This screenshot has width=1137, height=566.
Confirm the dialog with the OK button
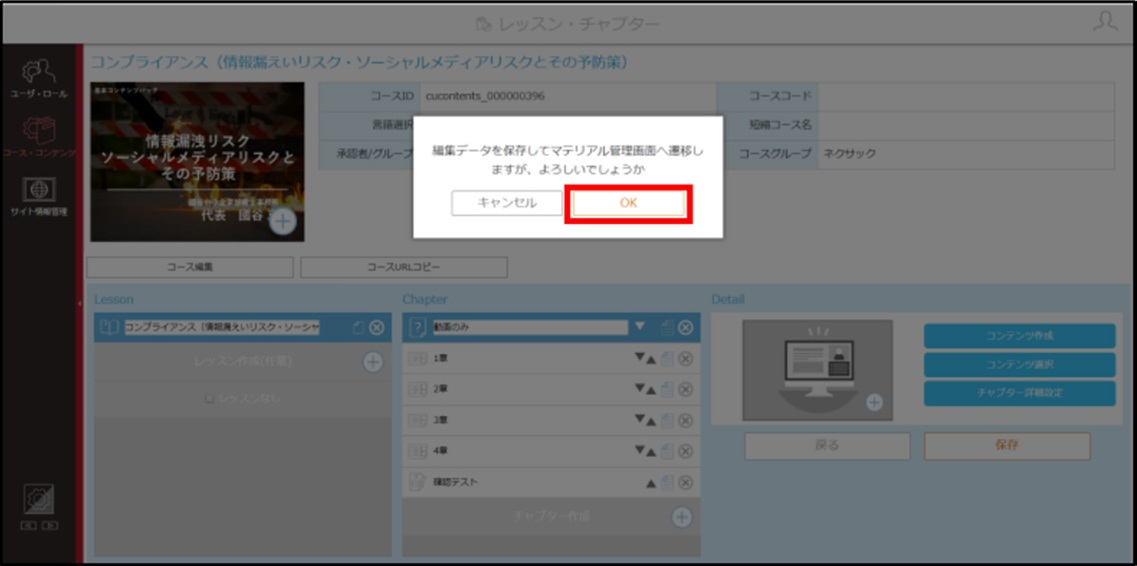(x=628, y=204)
